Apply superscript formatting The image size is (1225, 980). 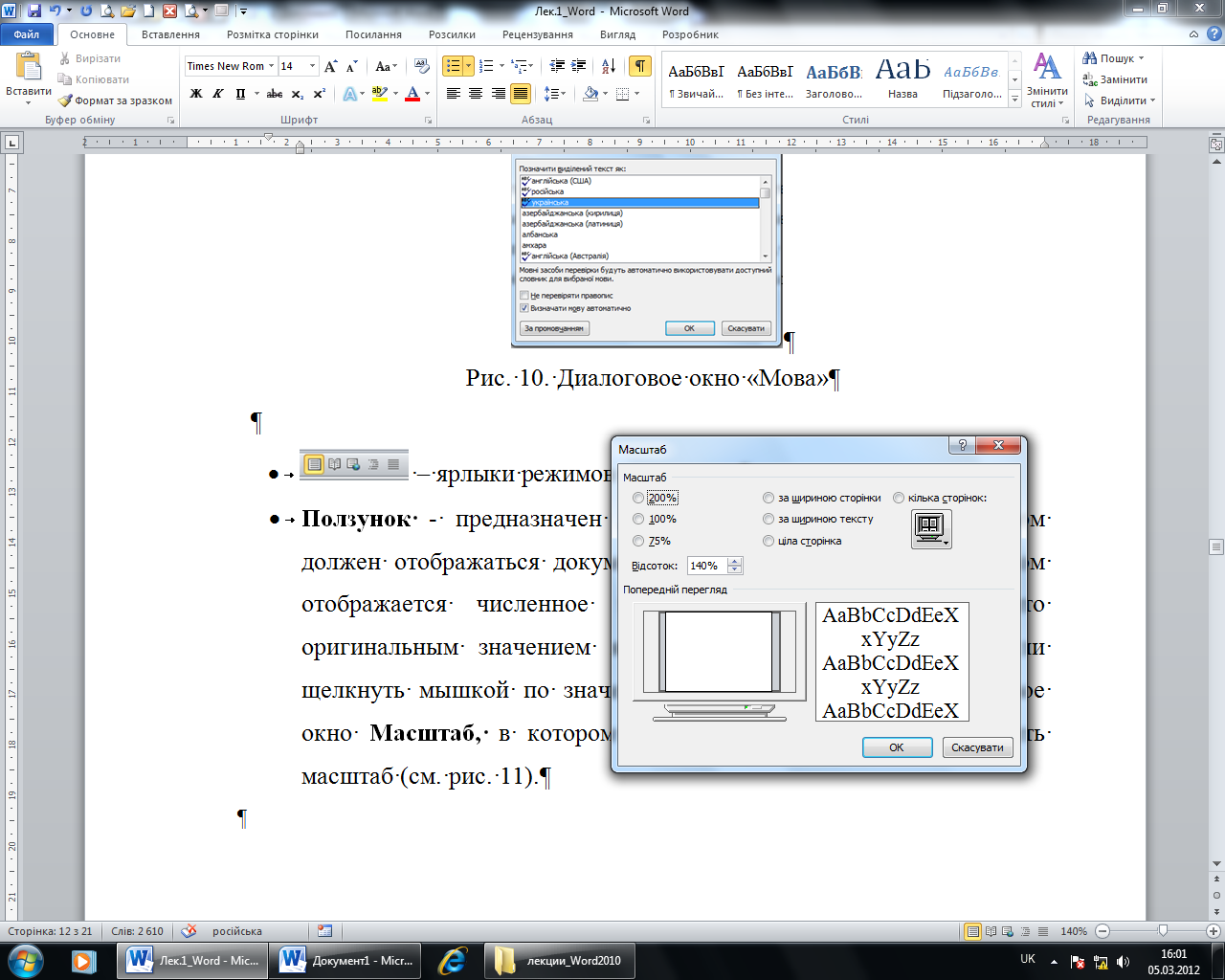pos(320,94)
